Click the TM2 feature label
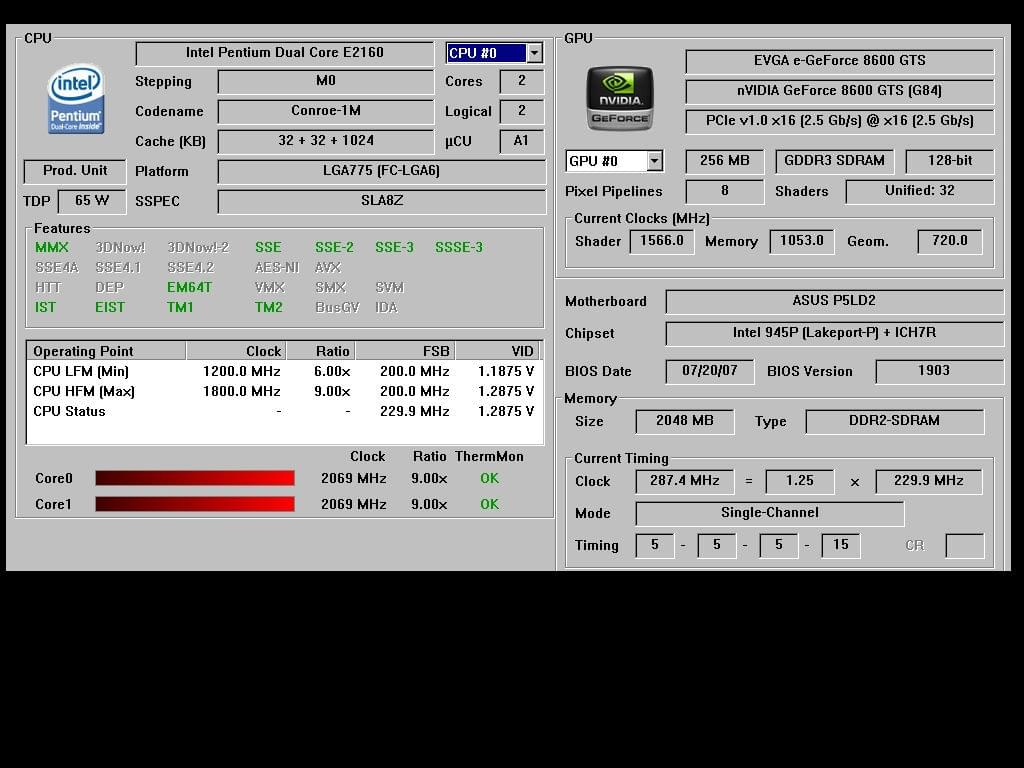The height and width of the screenshot is (768, 1024). (268, 308)
